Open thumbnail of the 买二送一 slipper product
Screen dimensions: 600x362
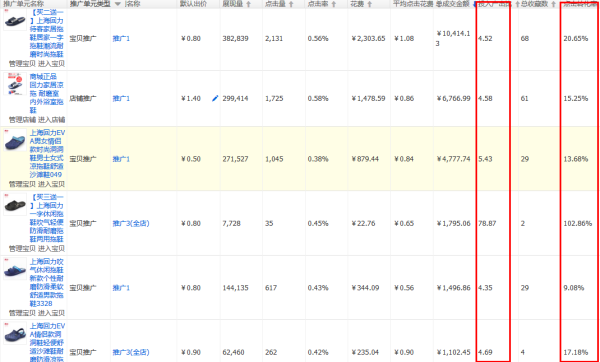tap(15, 20)
